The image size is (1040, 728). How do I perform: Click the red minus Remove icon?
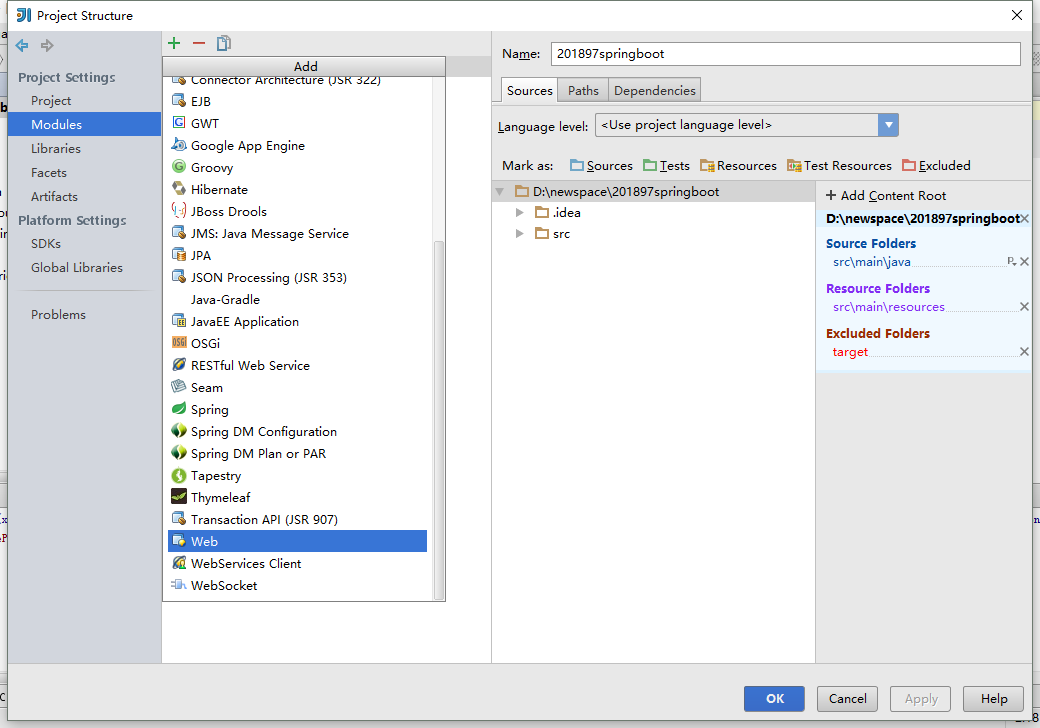point(199,43)
